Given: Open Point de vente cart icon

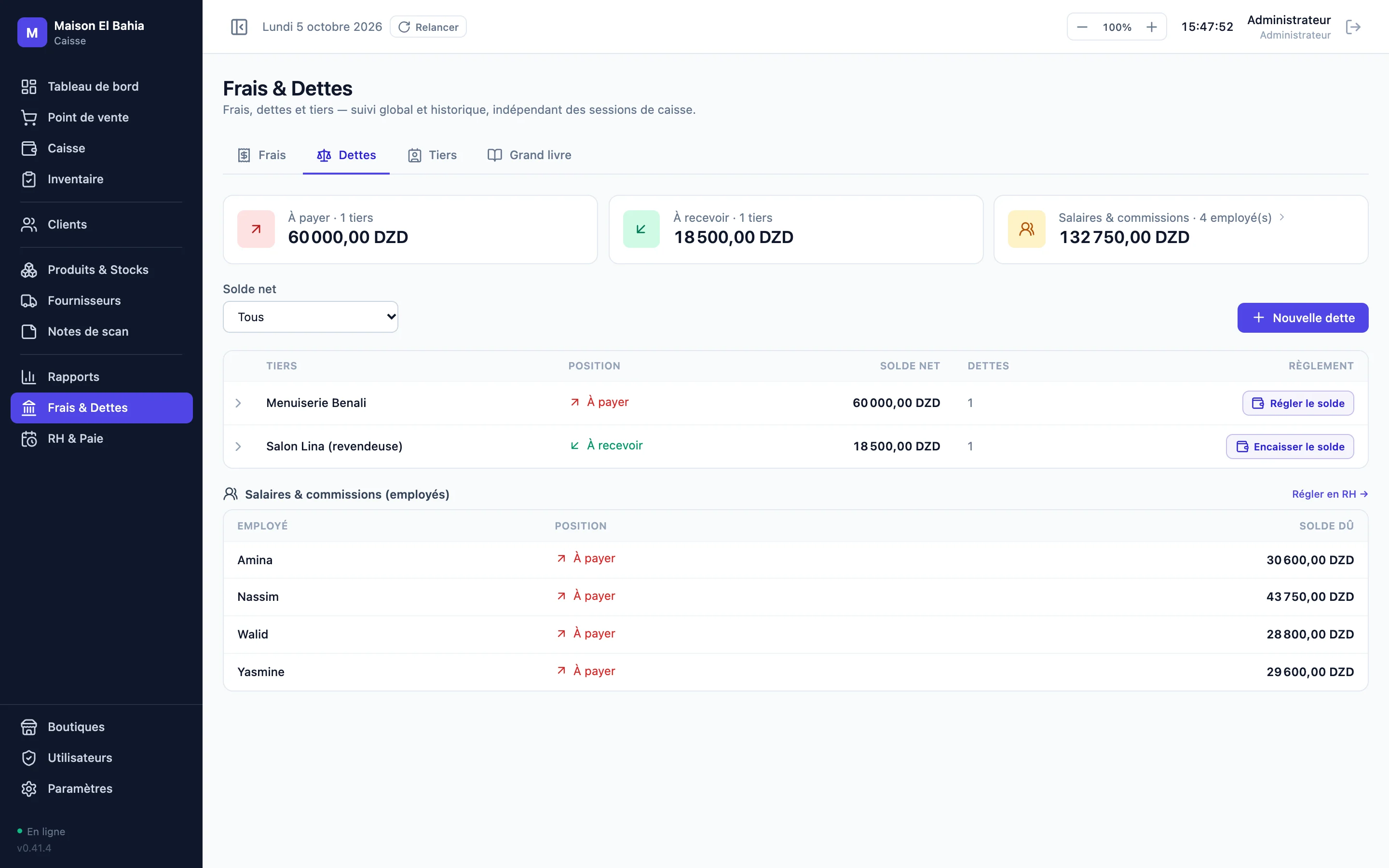Looking at the screenshot, I should click(x=29, y=117).
